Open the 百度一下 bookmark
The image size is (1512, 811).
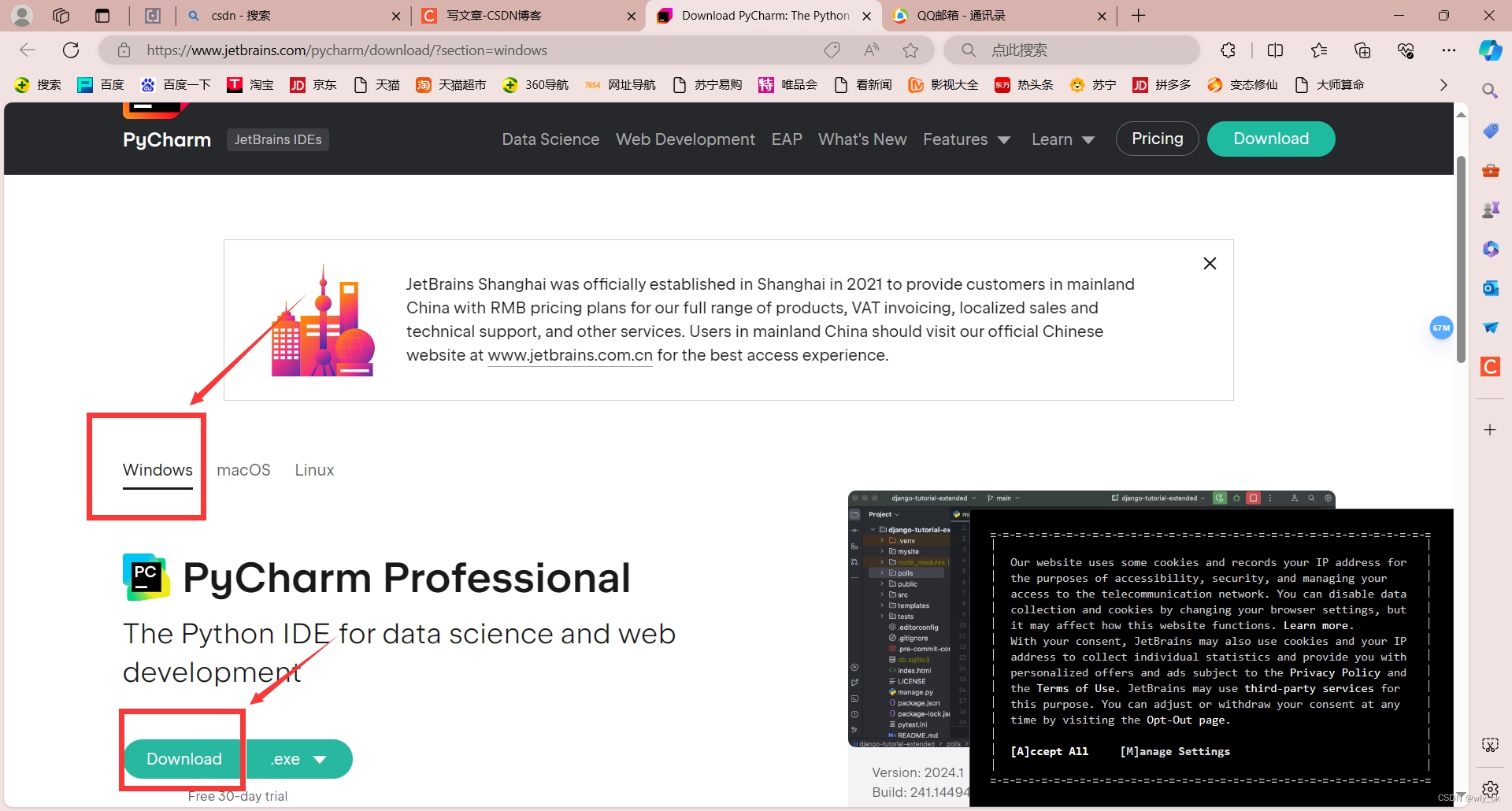(x=176, y=85)
